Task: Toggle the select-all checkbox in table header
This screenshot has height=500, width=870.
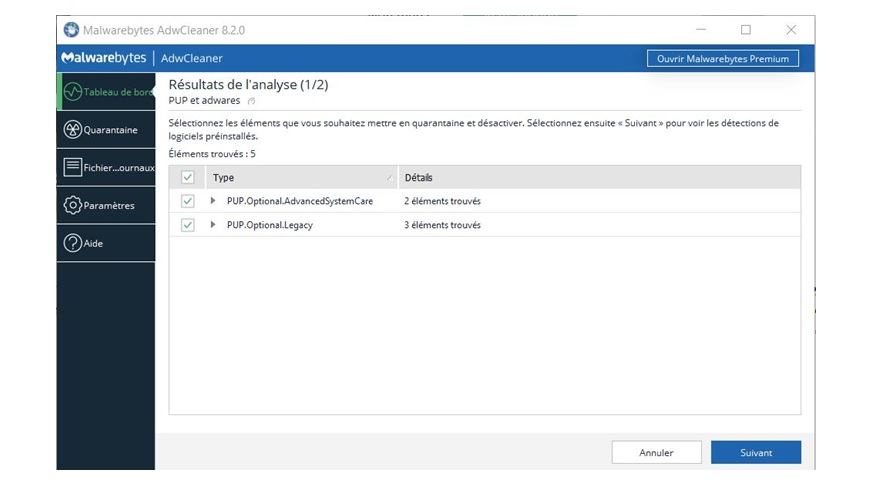Action: click(x=188, y=178)
